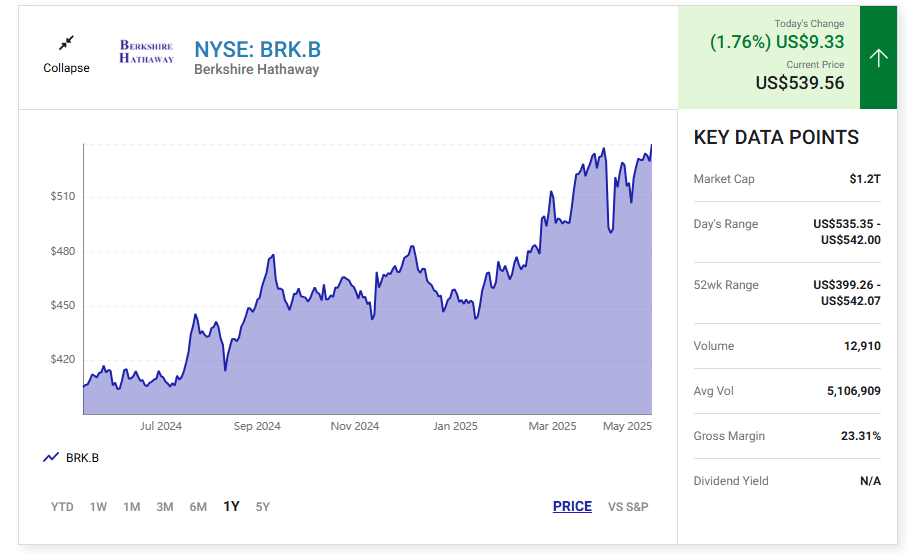Click the Dividend Yield label

click(x=731, y=481)
